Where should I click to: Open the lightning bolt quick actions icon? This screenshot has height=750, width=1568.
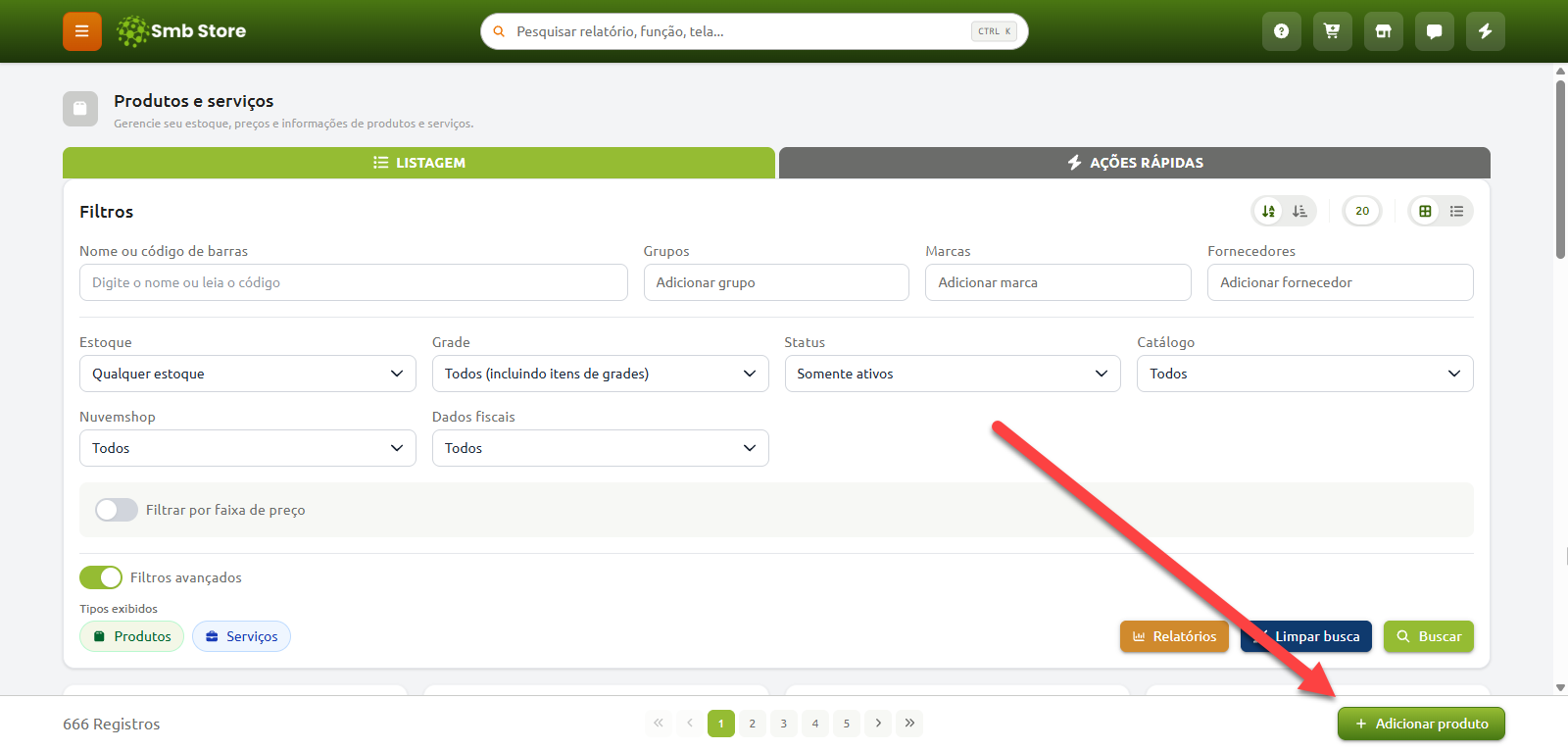click(1485, 31)
